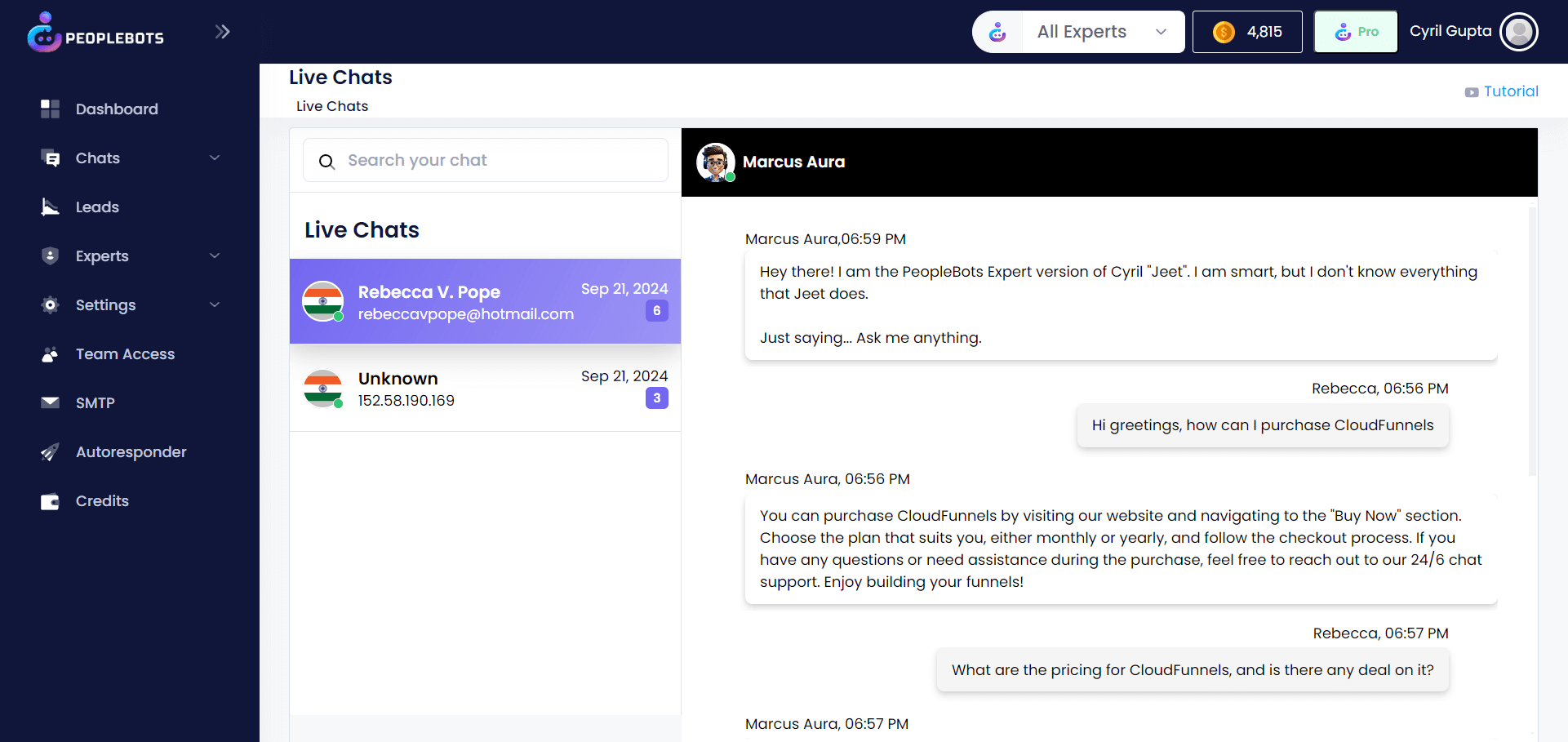Viewport: 1568px width, 742px height.
Task: Click the PeopleBots logo icon
Action: point(44,33)
